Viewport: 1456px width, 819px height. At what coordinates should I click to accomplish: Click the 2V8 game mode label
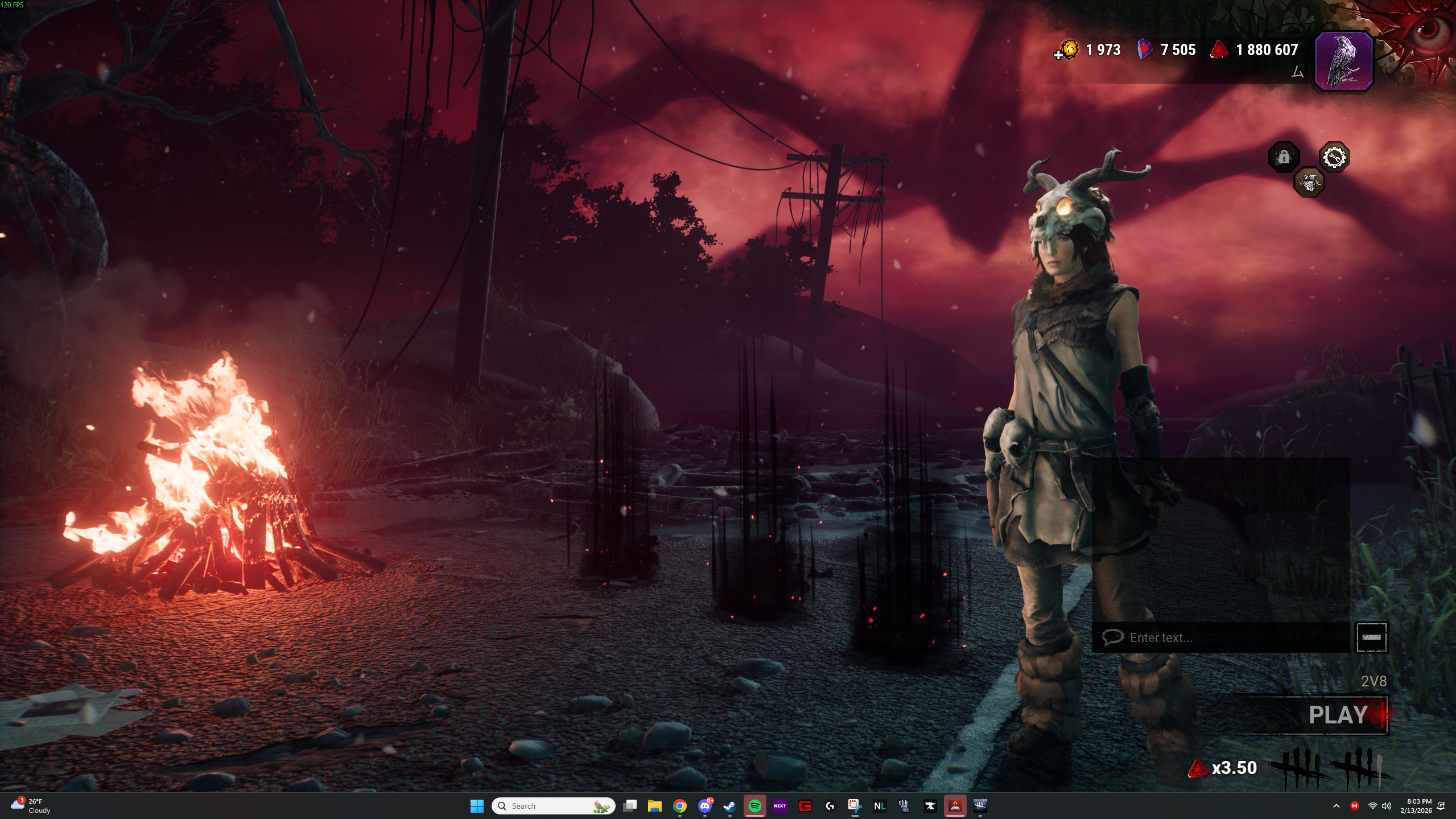pos(1373,681)
